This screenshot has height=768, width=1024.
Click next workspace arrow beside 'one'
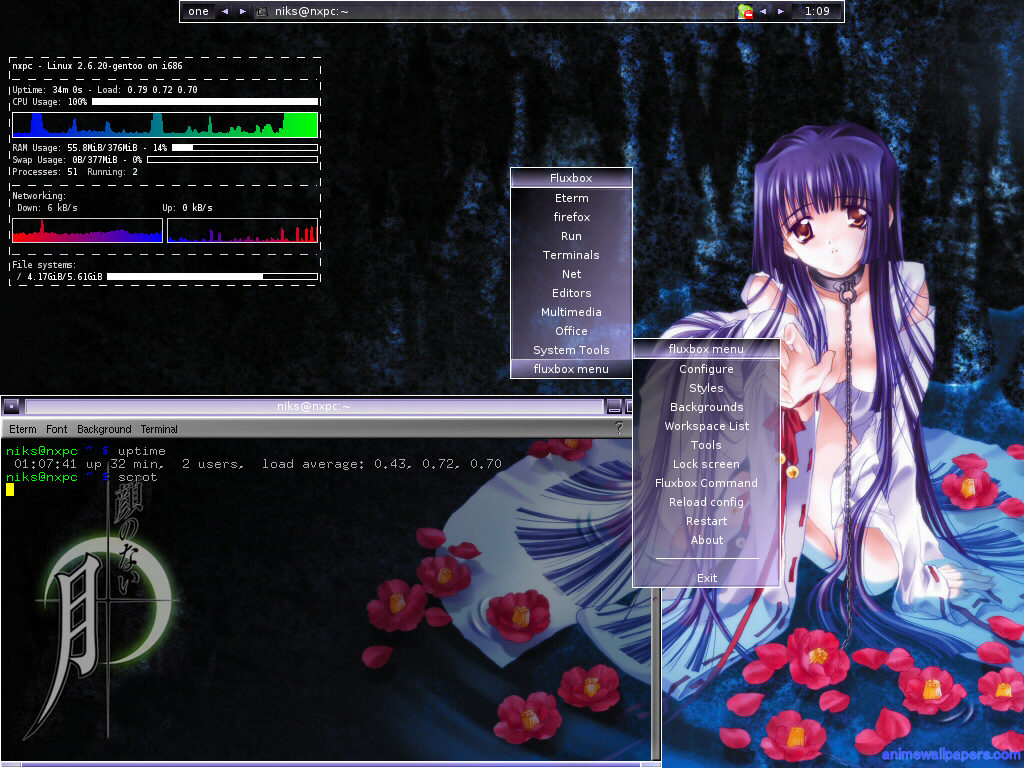click(243, 11)
